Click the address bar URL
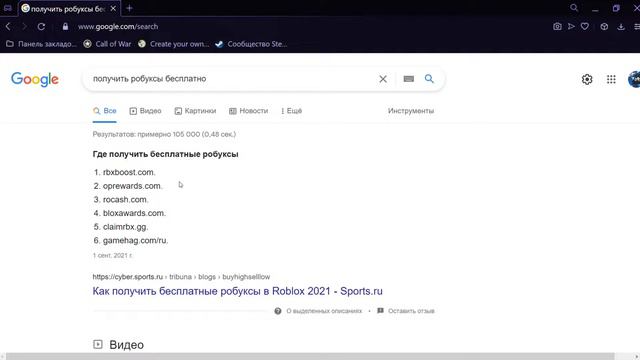The image size is (640, 360). tap(118, 27)
